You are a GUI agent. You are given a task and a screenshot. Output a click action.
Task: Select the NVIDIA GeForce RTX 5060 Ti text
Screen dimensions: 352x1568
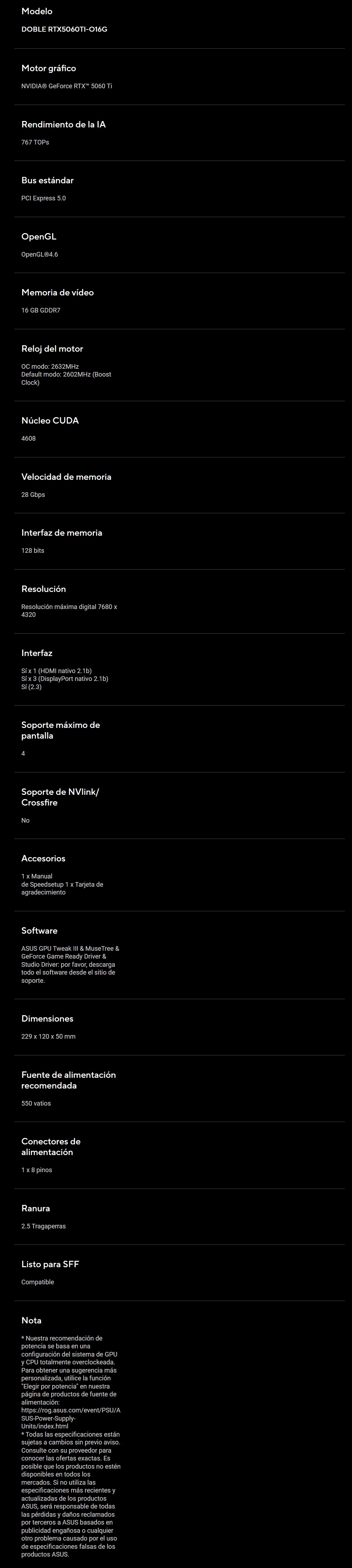(x=66, y=86)
